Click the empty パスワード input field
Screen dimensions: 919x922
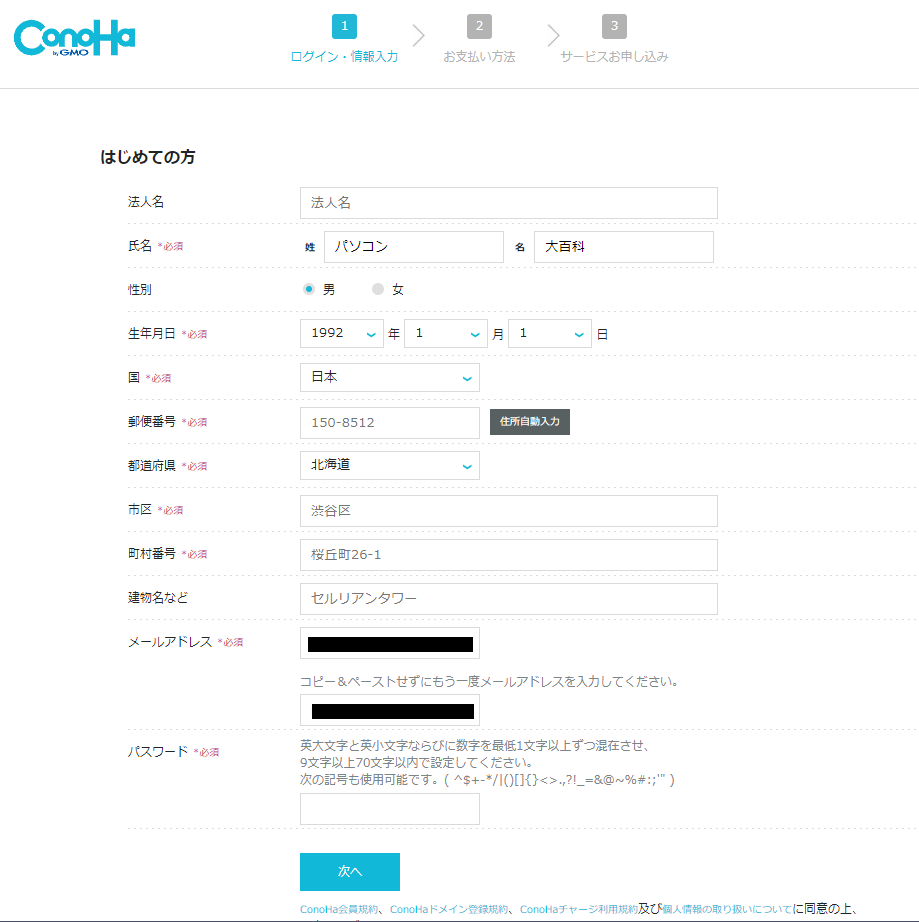tap(389, 809)
